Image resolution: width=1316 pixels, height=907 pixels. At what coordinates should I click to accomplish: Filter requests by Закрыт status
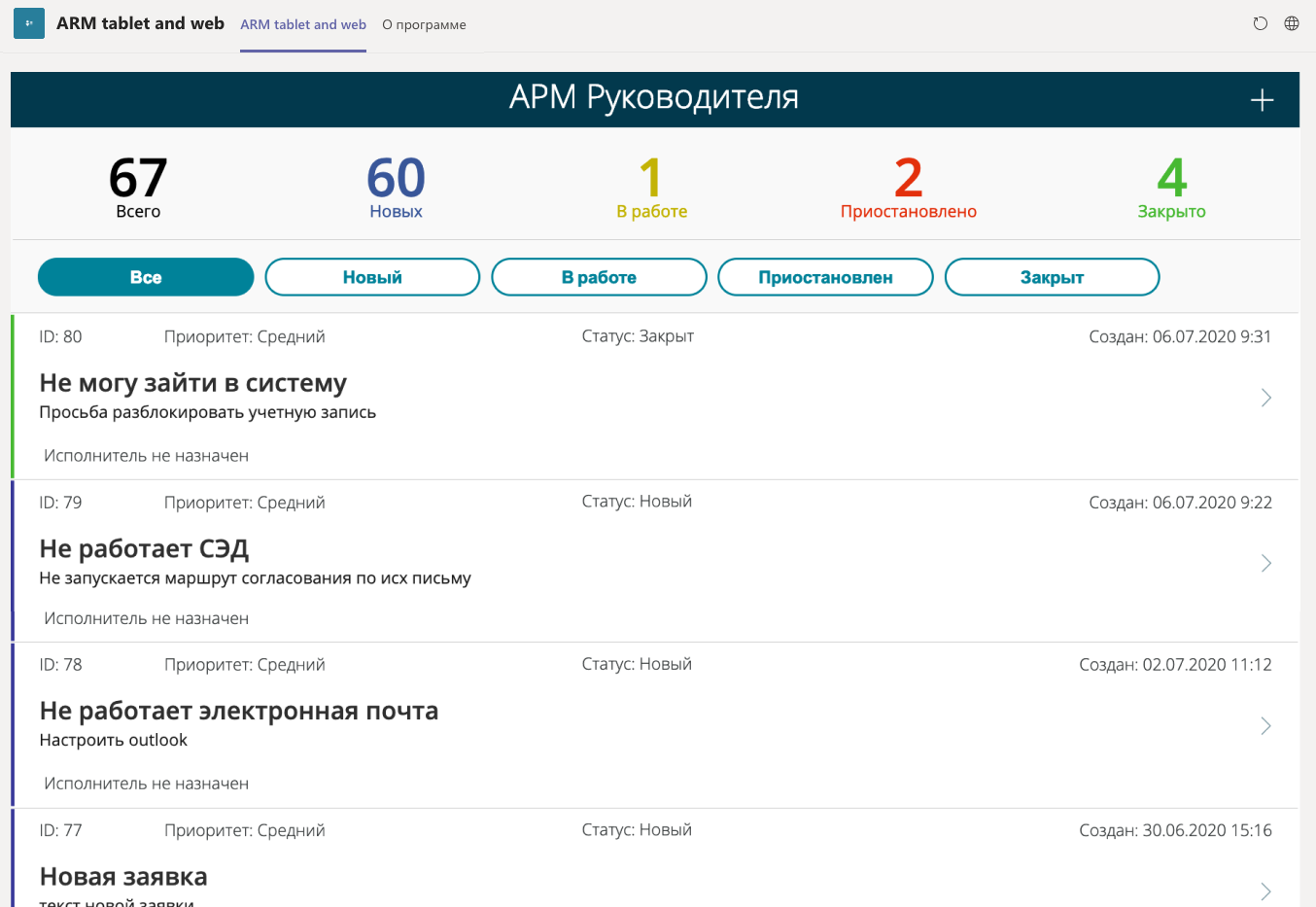pyautogui.click(x=1052, y=277)
